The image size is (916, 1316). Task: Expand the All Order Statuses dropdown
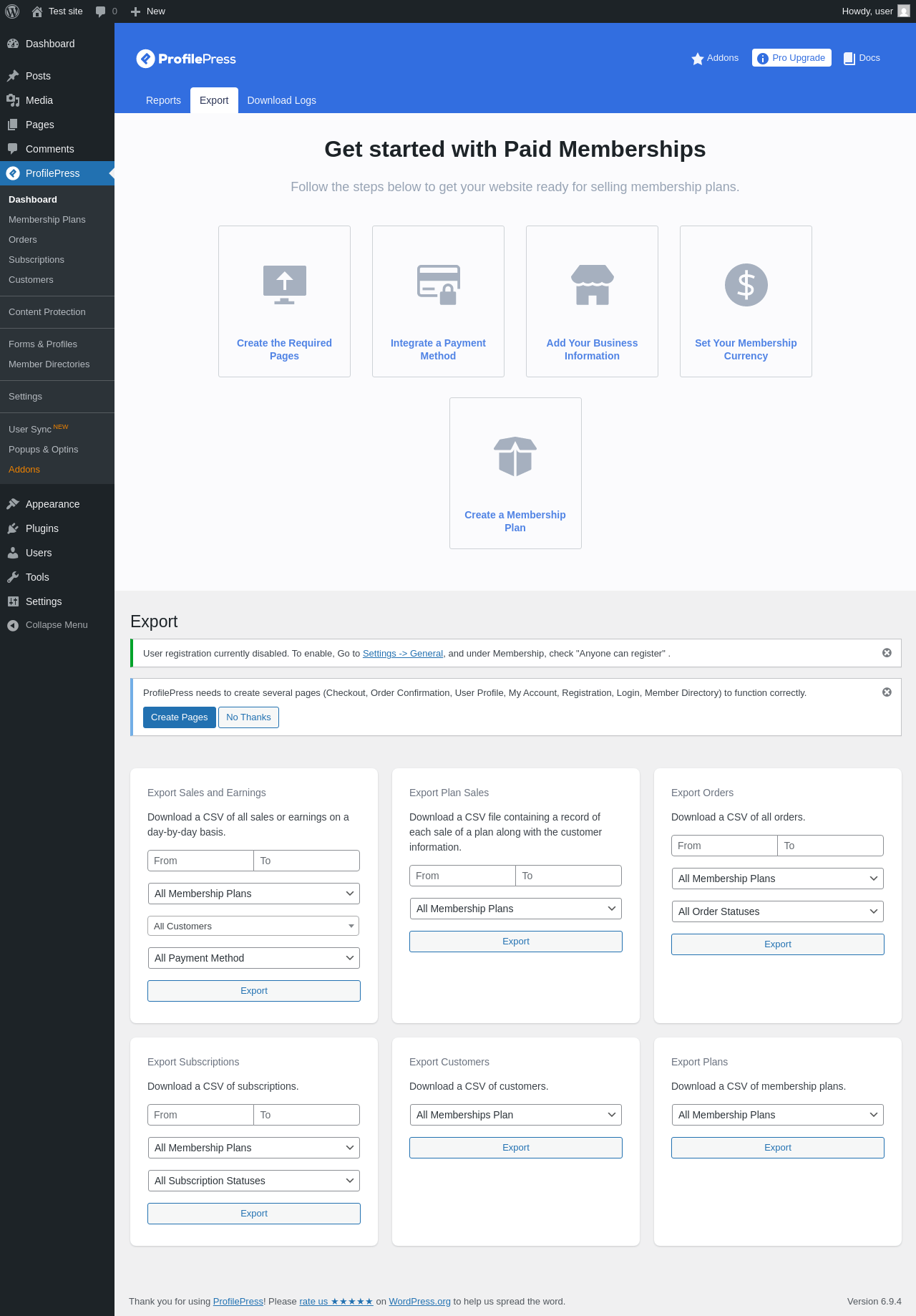coord(777,911)
